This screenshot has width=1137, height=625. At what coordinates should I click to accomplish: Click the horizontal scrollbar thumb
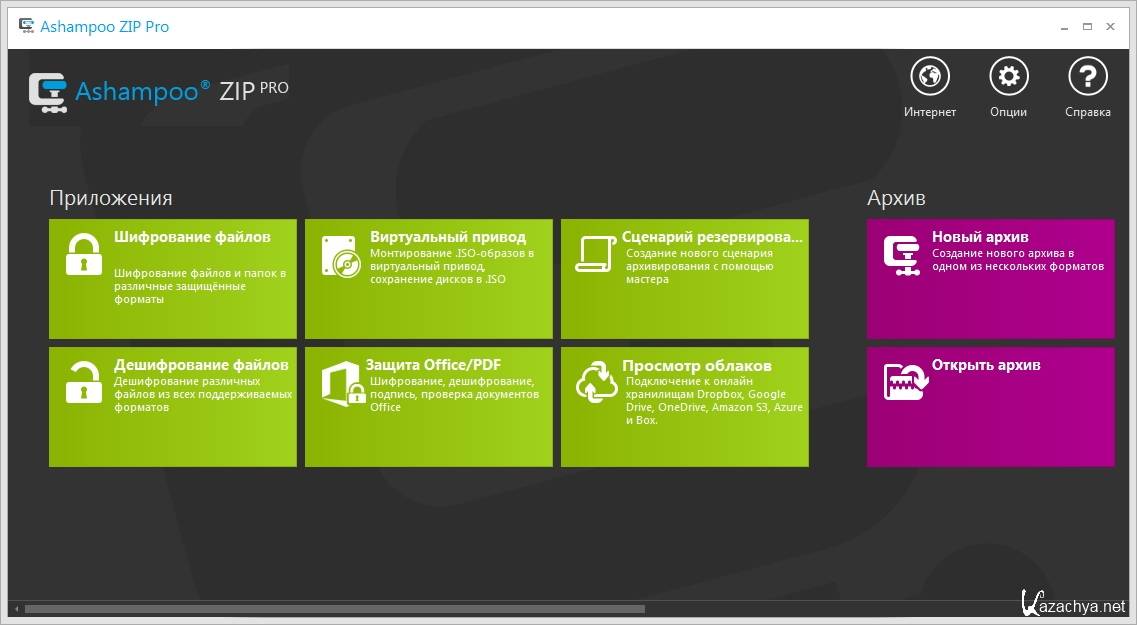[334, 608]
